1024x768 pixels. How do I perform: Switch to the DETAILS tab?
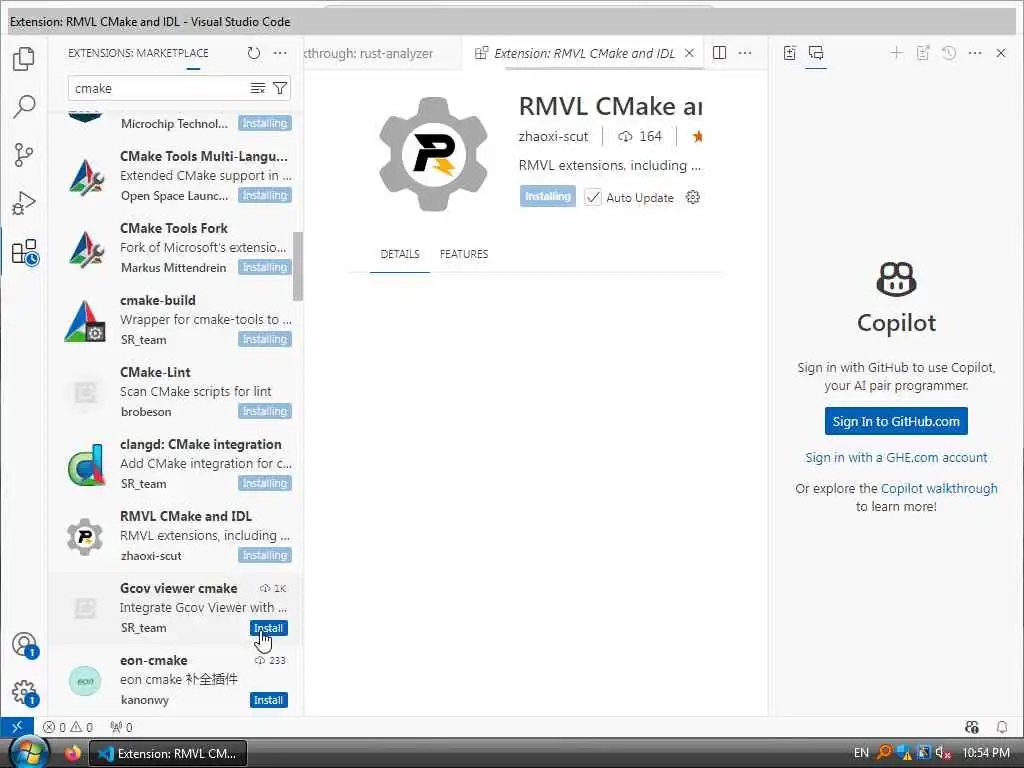(x=400, y=254)
